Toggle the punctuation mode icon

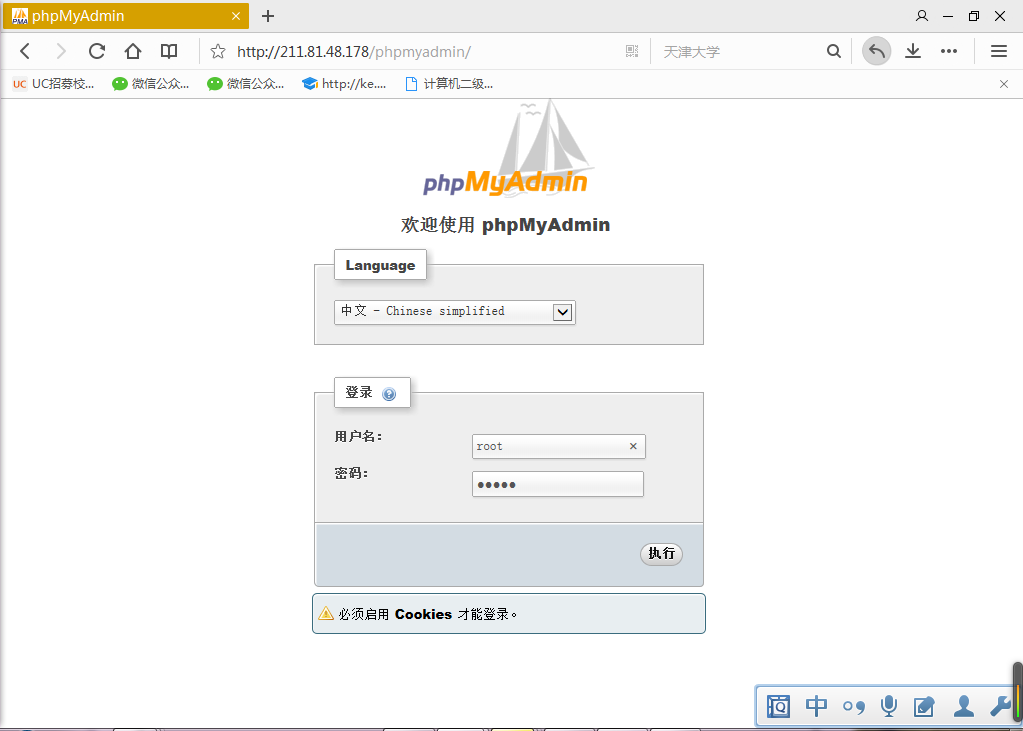[x=853, y=706]
